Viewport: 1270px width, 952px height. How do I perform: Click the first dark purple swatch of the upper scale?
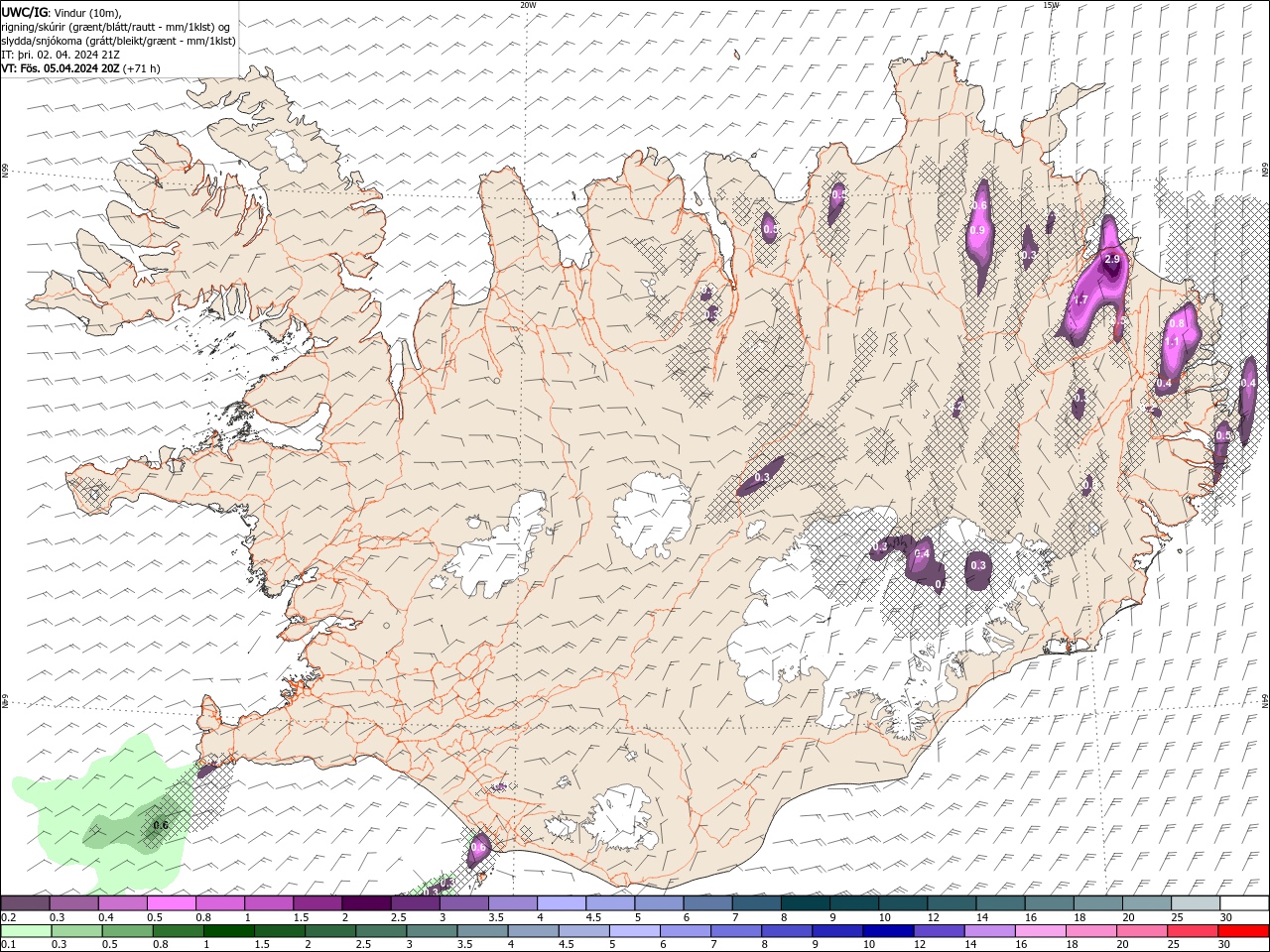[25, 903]
